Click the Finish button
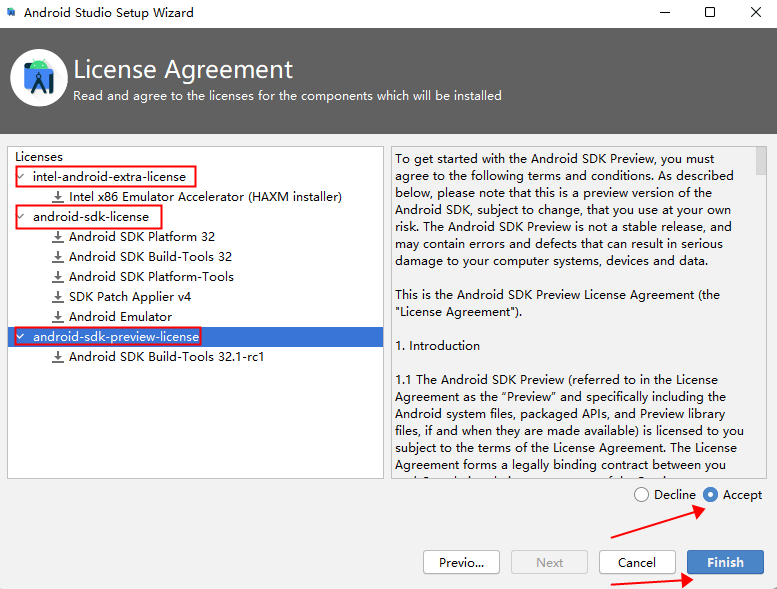777x589 pixels. [x=725, y=562]
